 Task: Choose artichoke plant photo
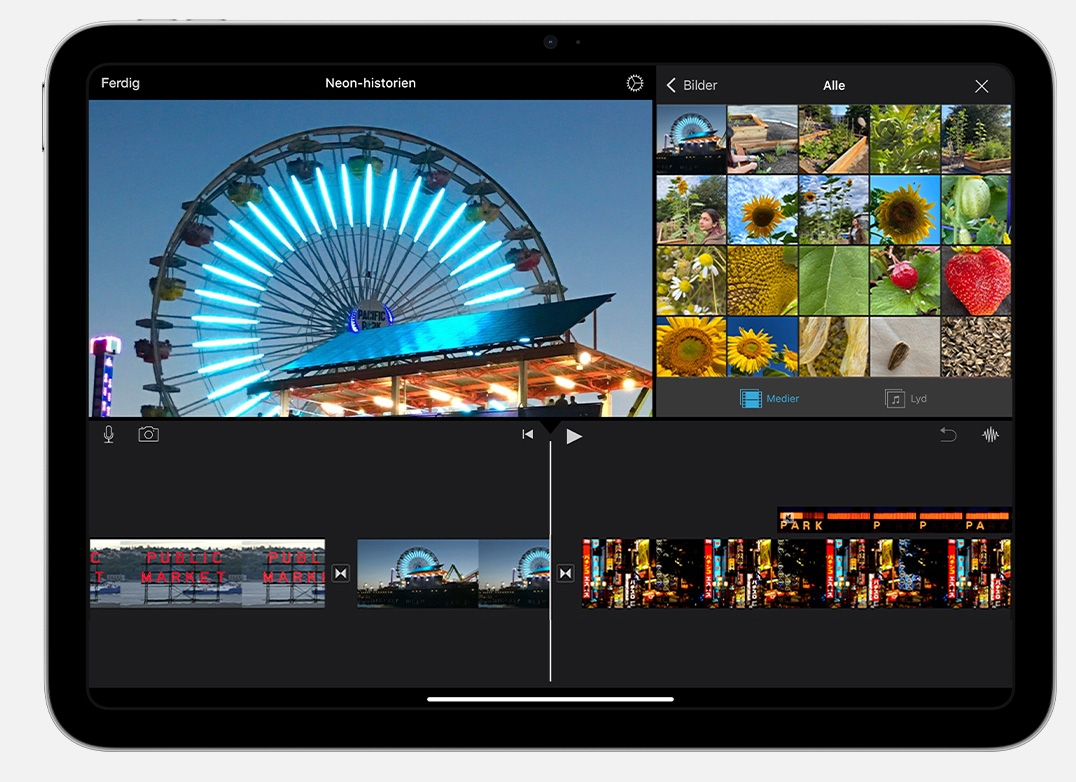tap(904, 139)
